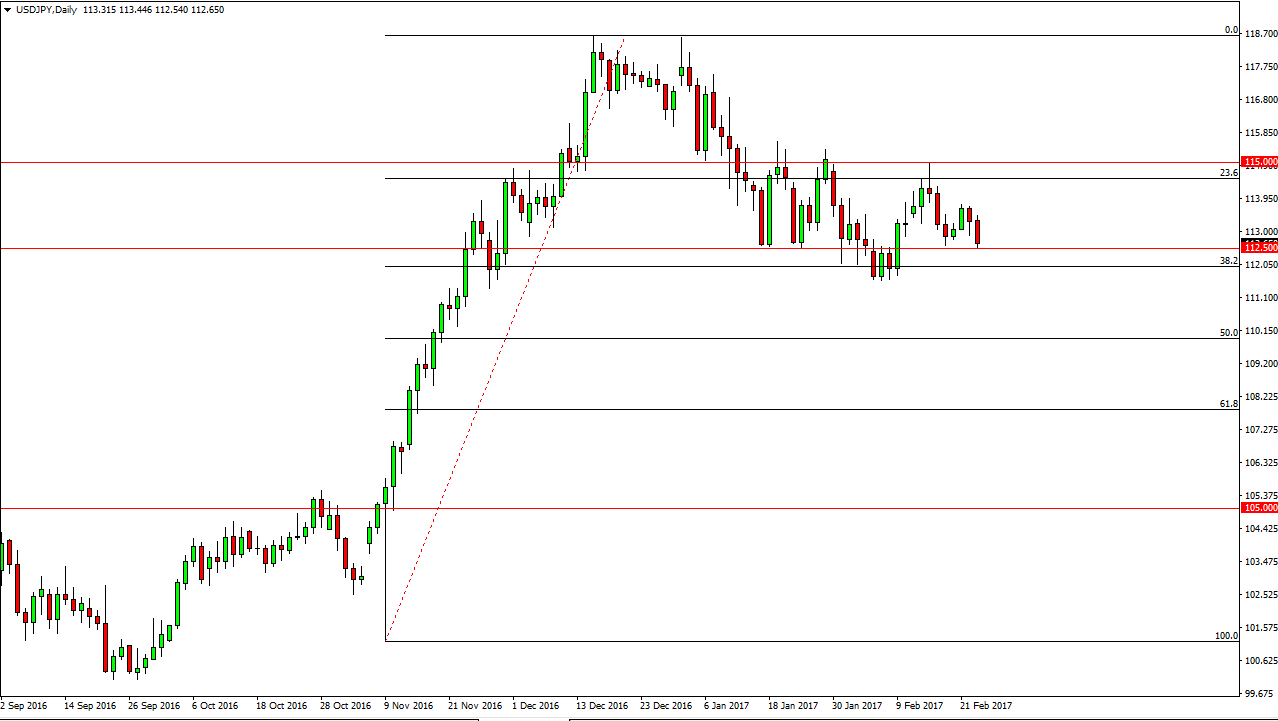This screenshot has width=1278, height=721.
Task: Click the 117.750 price axis label
Action: (x=1262, y=67)
